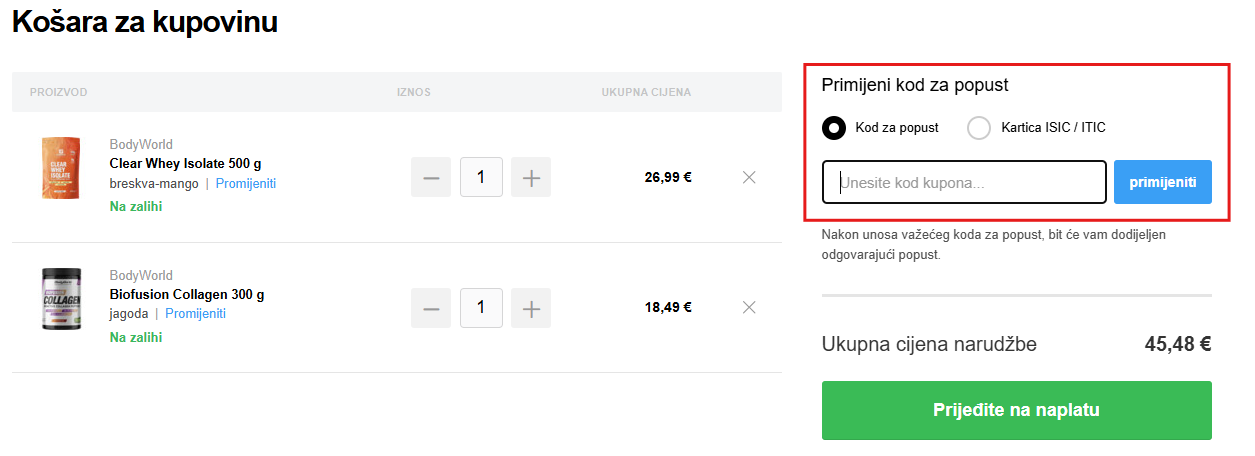1255x456 pixels.
Task: Select the 'Kartica ISIC / ITIC' radio option
Action: 980,128
